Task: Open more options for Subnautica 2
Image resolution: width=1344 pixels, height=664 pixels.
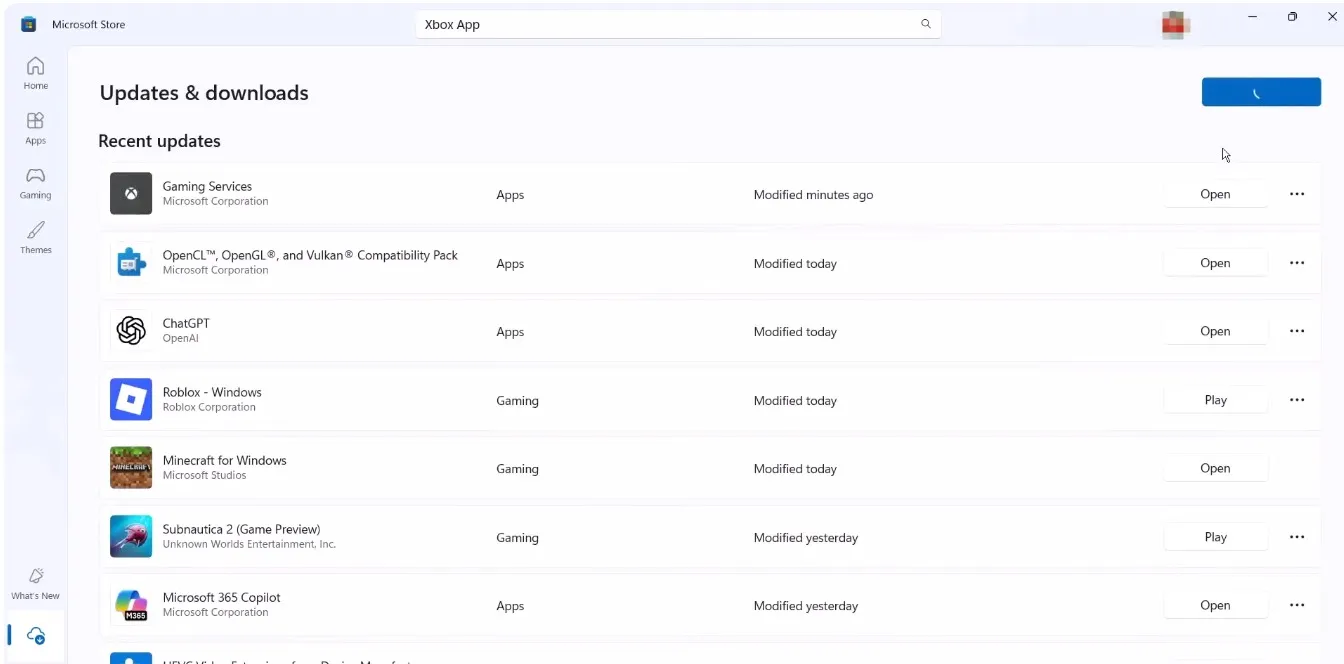Action: [x=1297, y=537]
